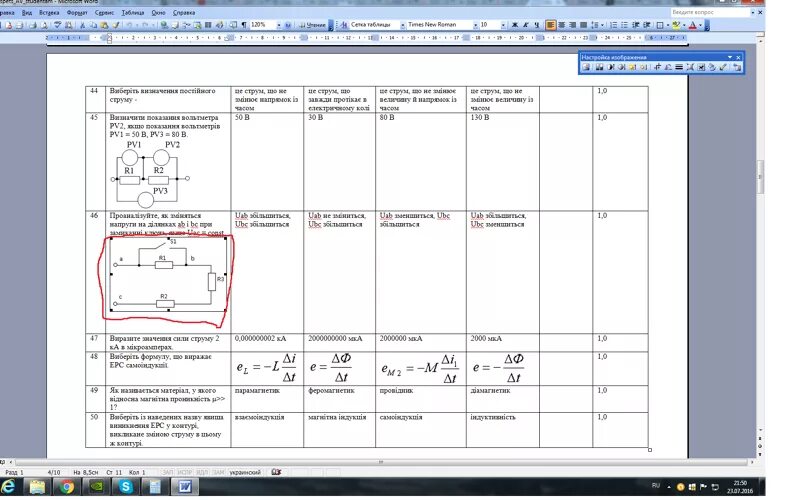Click the RU language indicator in tray
This screenshot has width=800, height=500.
click(656, 486)
